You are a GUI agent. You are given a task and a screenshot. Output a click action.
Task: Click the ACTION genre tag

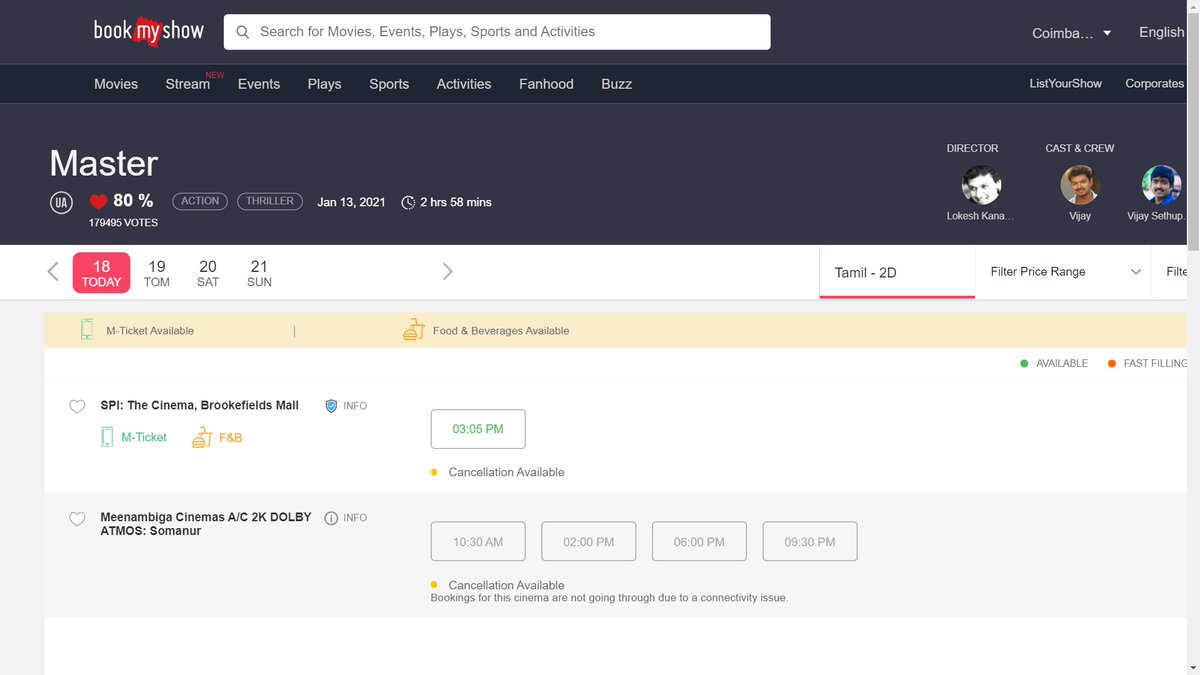tap(200, 201)
